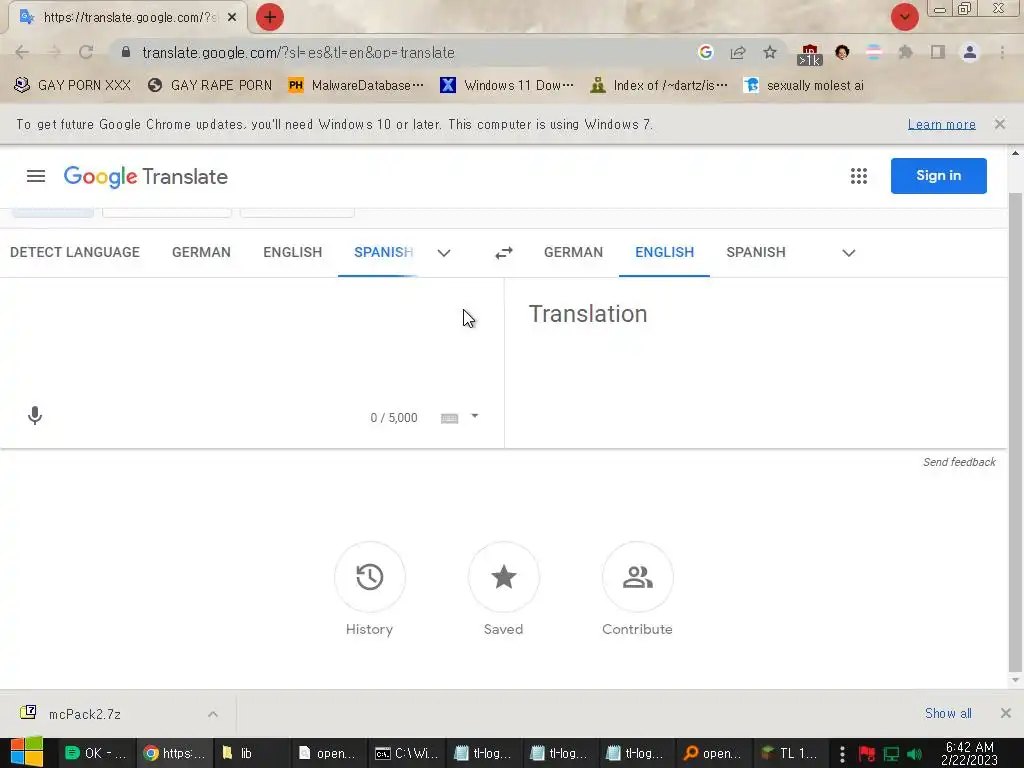The height and width of the screenshot is (768, 1024).
Task: Switch to the OK taskbar window
Action: pyautogui.click(x=96, y=753)
